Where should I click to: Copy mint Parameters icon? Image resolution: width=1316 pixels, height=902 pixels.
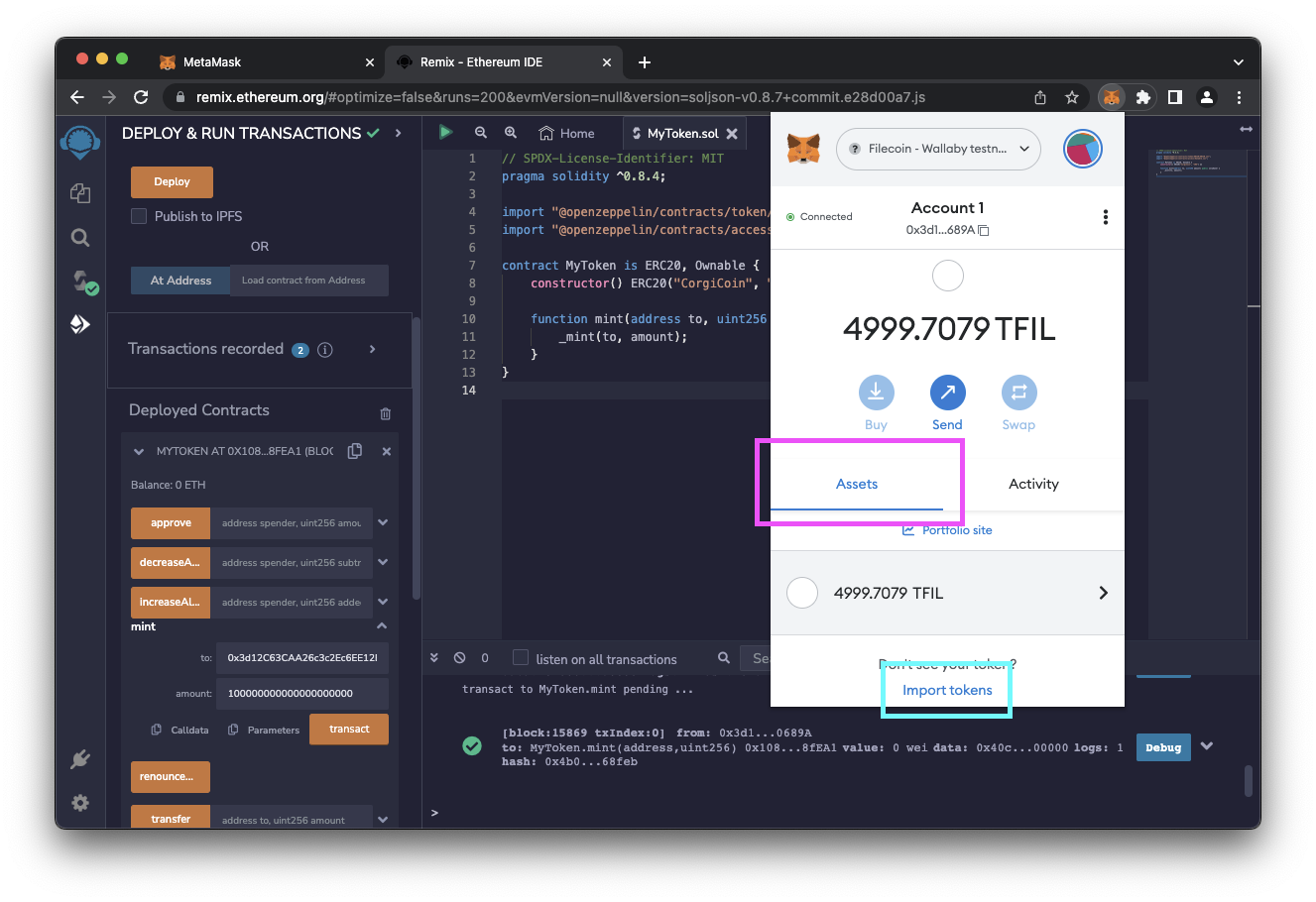[233, 730]
